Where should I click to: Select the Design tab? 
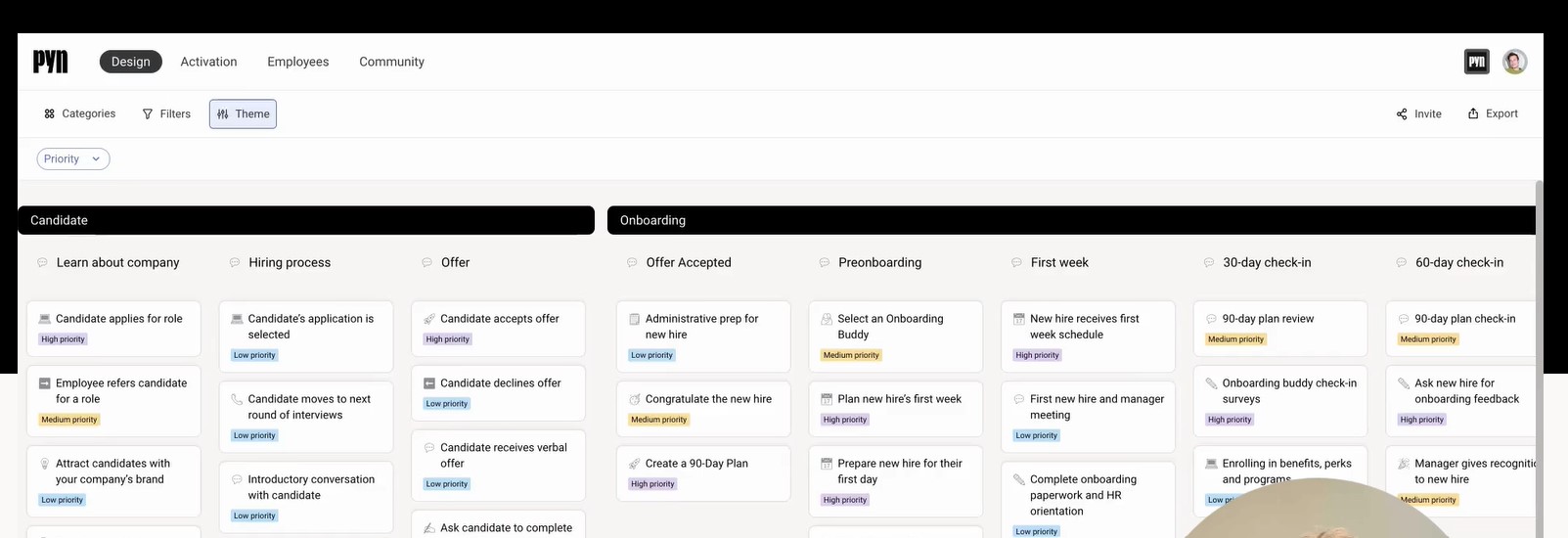(x=130, y=62)
